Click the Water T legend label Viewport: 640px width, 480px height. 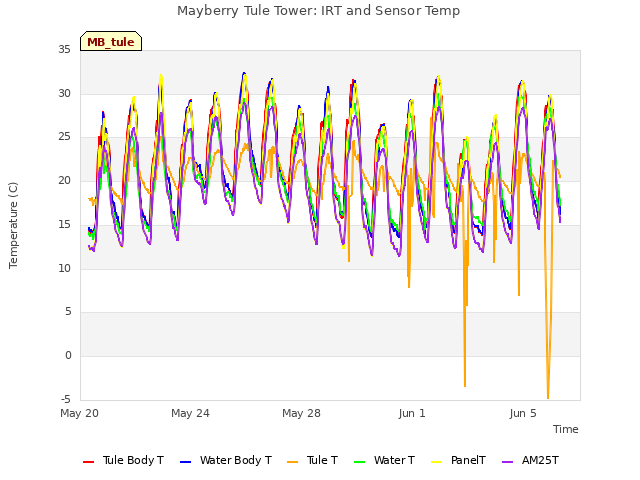tap(394, 460)
